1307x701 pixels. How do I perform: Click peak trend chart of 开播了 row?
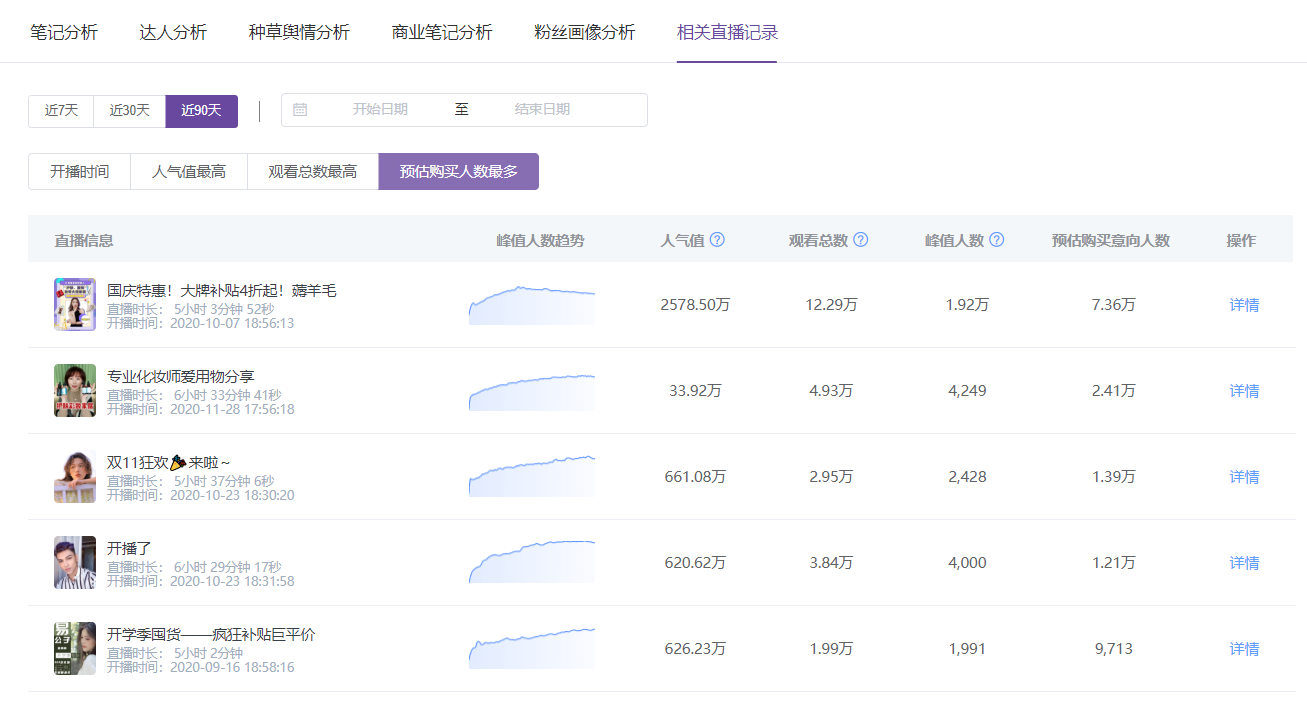[x=531, y=562]
